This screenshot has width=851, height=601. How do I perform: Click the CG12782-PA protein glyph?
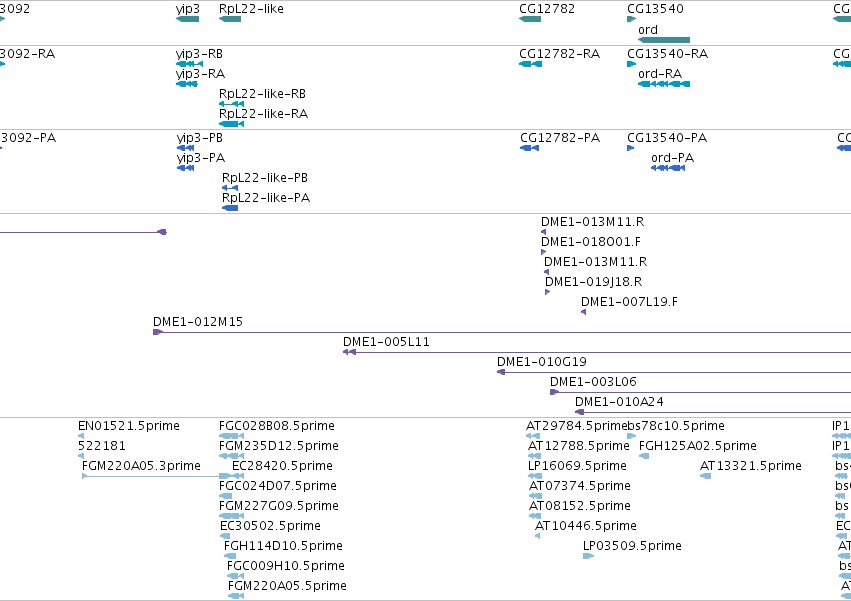(529, 148)
